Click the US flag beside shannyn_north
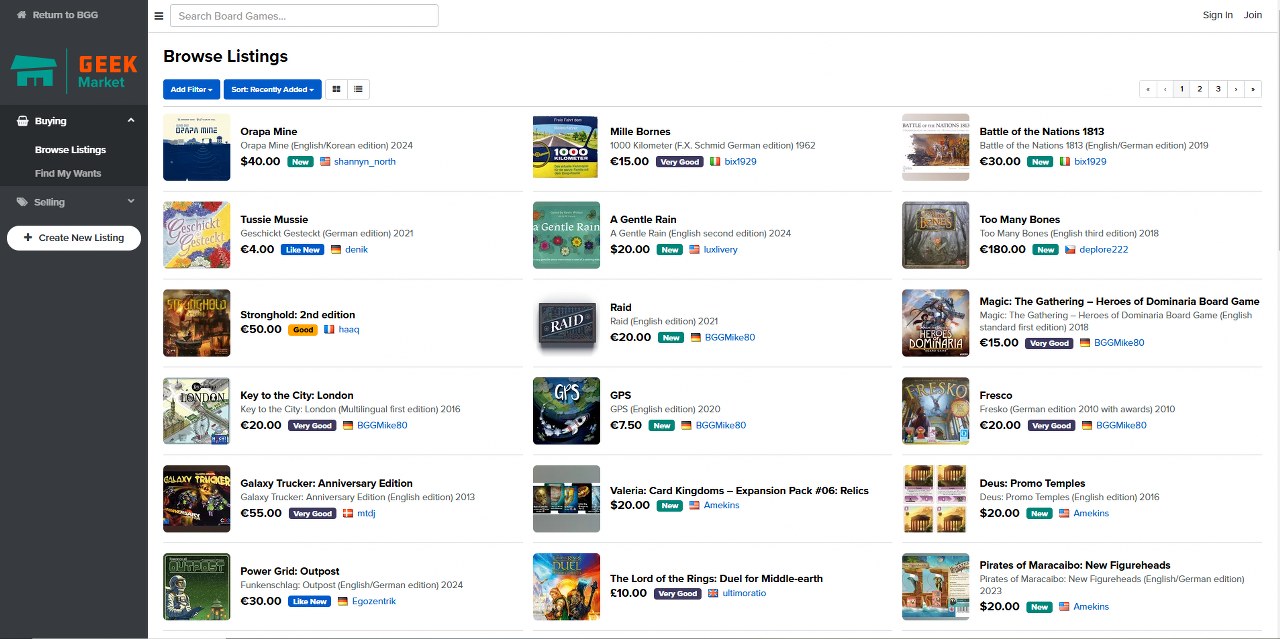This screenshot has width=1280, height=639. [325, 161]
